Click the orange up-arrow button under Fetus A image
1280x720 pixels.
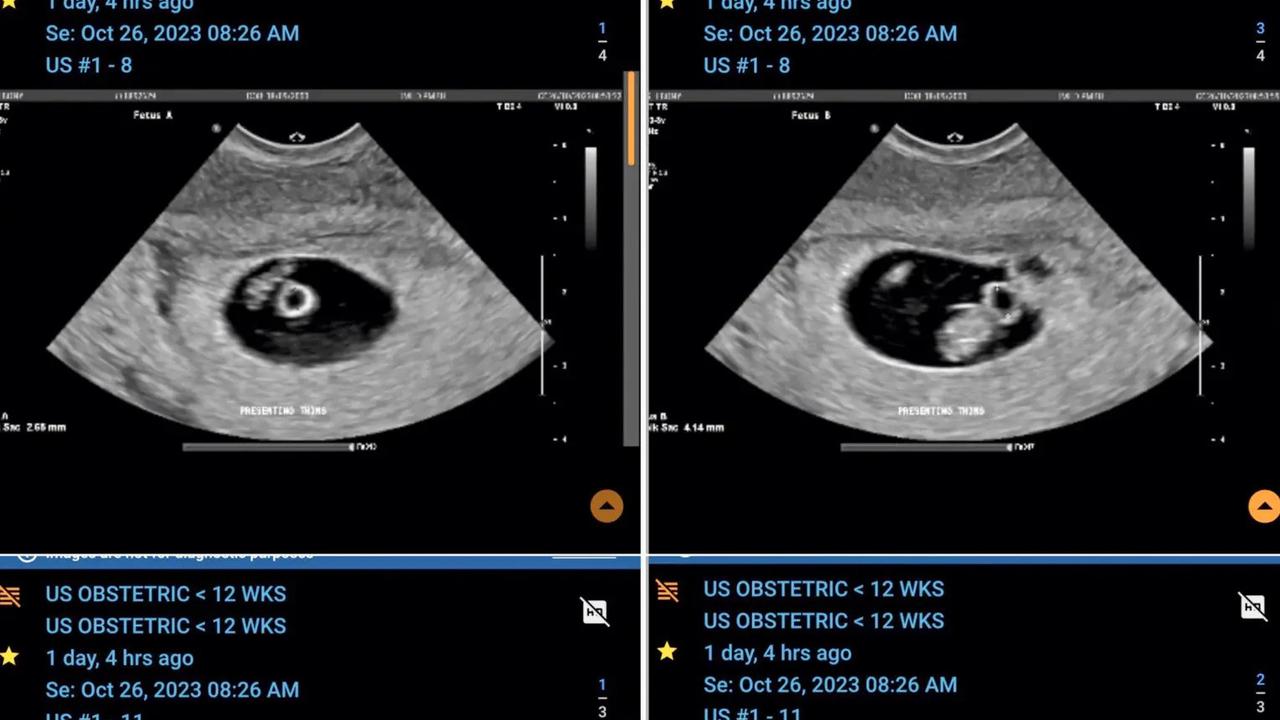click(606, 506)
